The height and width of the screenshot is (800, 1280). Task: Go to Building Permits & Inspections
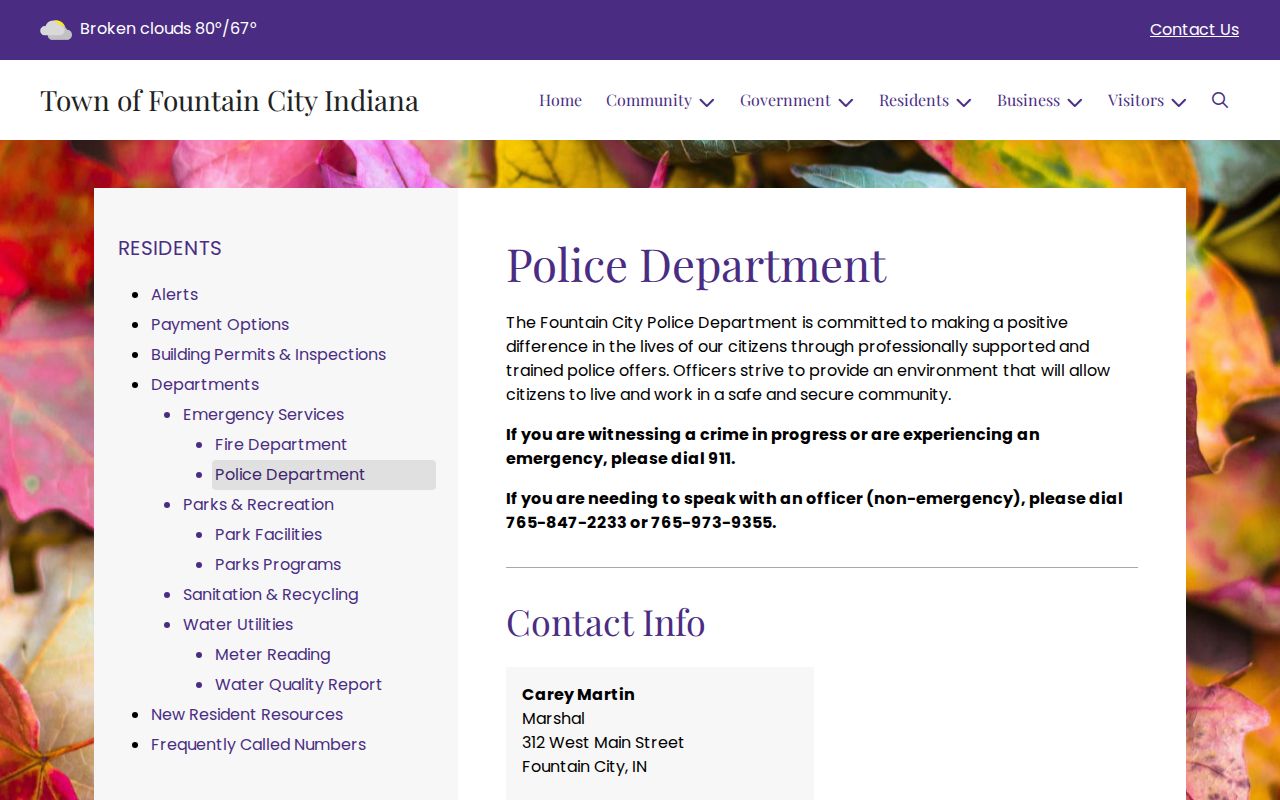click(x=268, y=354)
